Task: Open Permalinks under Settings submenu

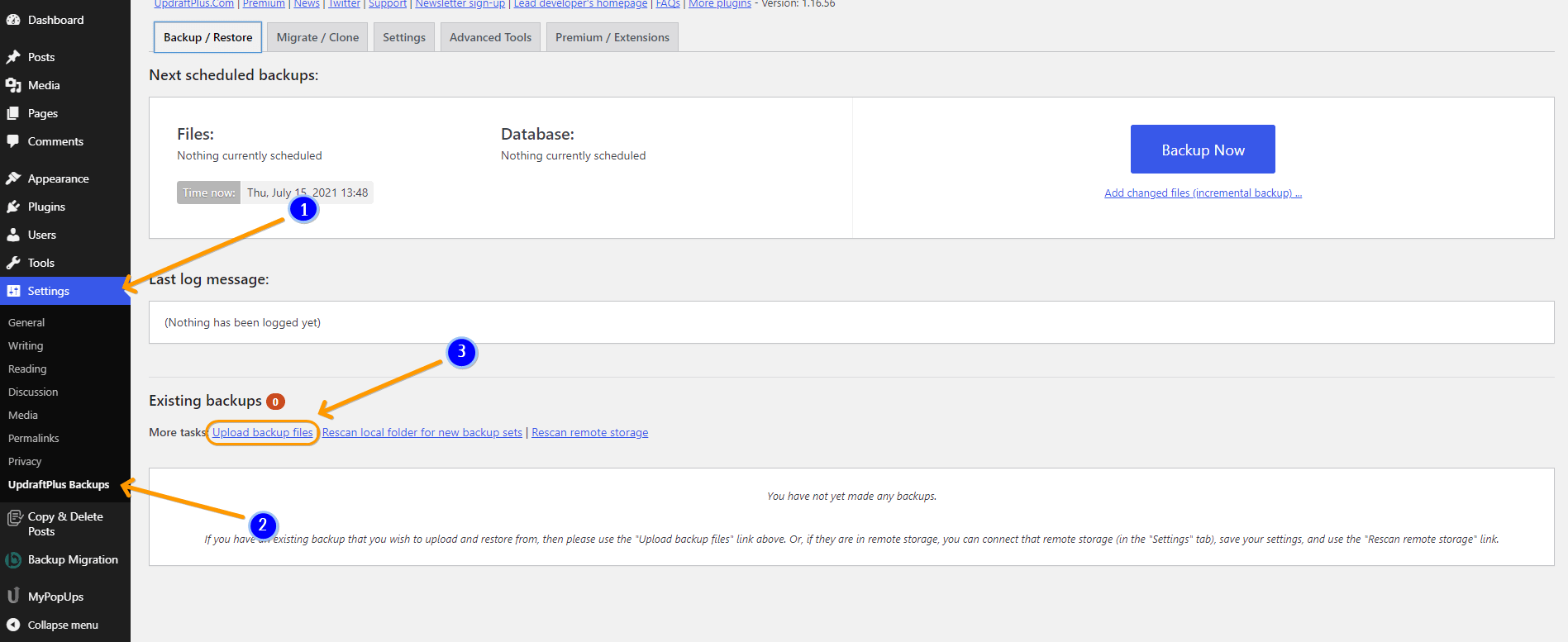Action: click(34, 438)
